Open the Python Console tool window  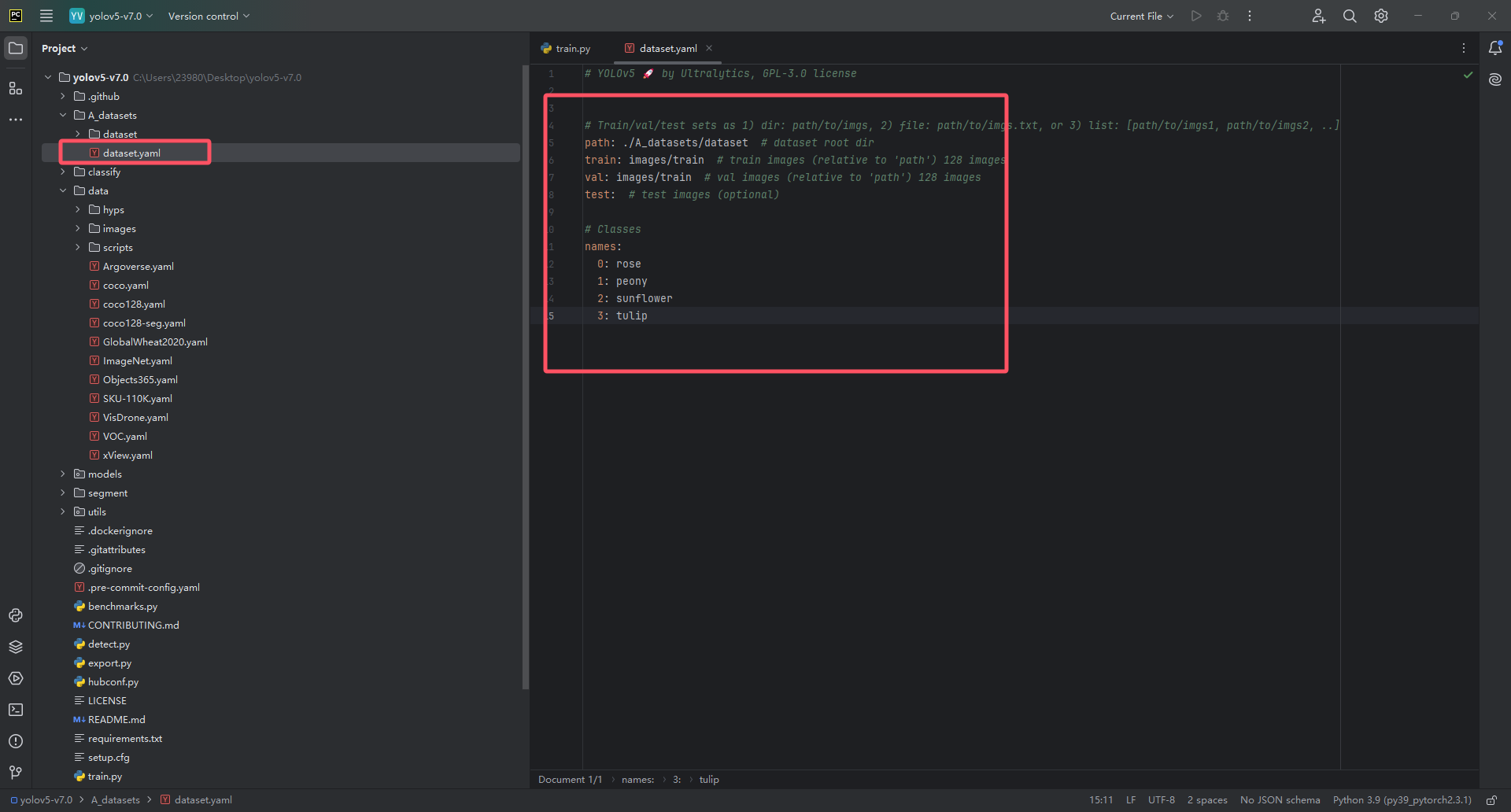(16, 615)
